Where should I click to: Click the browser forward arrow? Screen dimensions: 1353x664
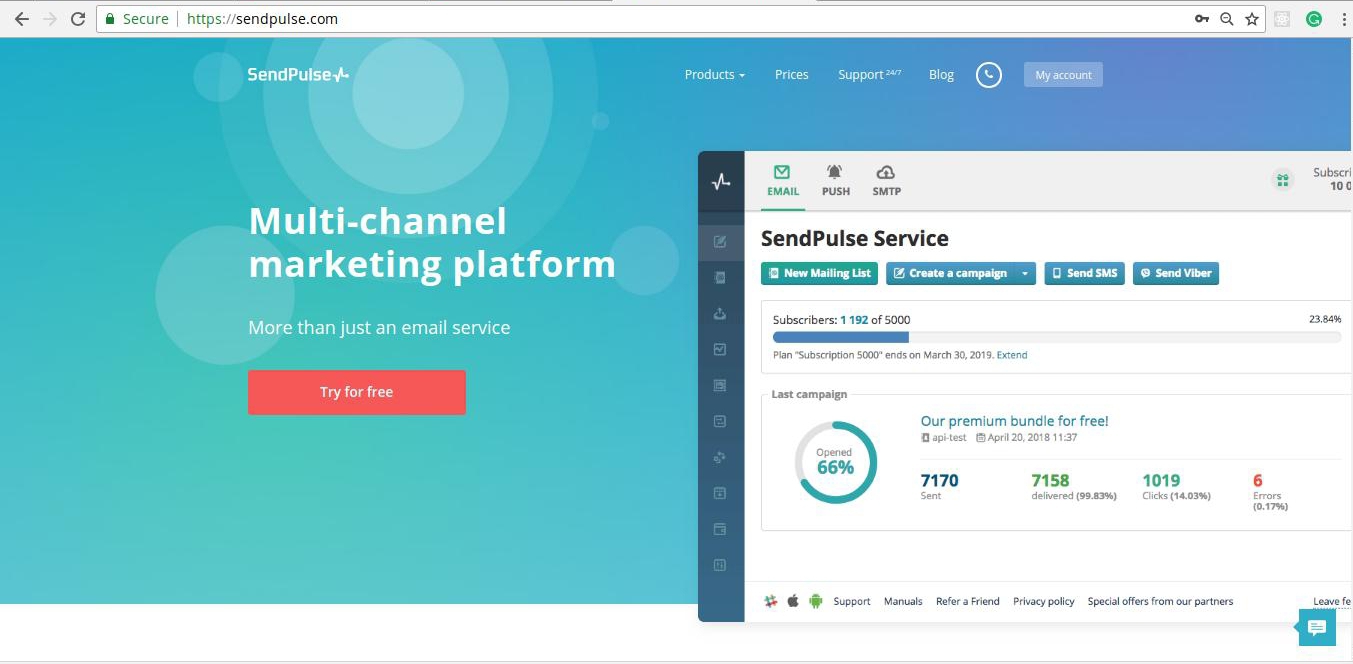[49, 19]
